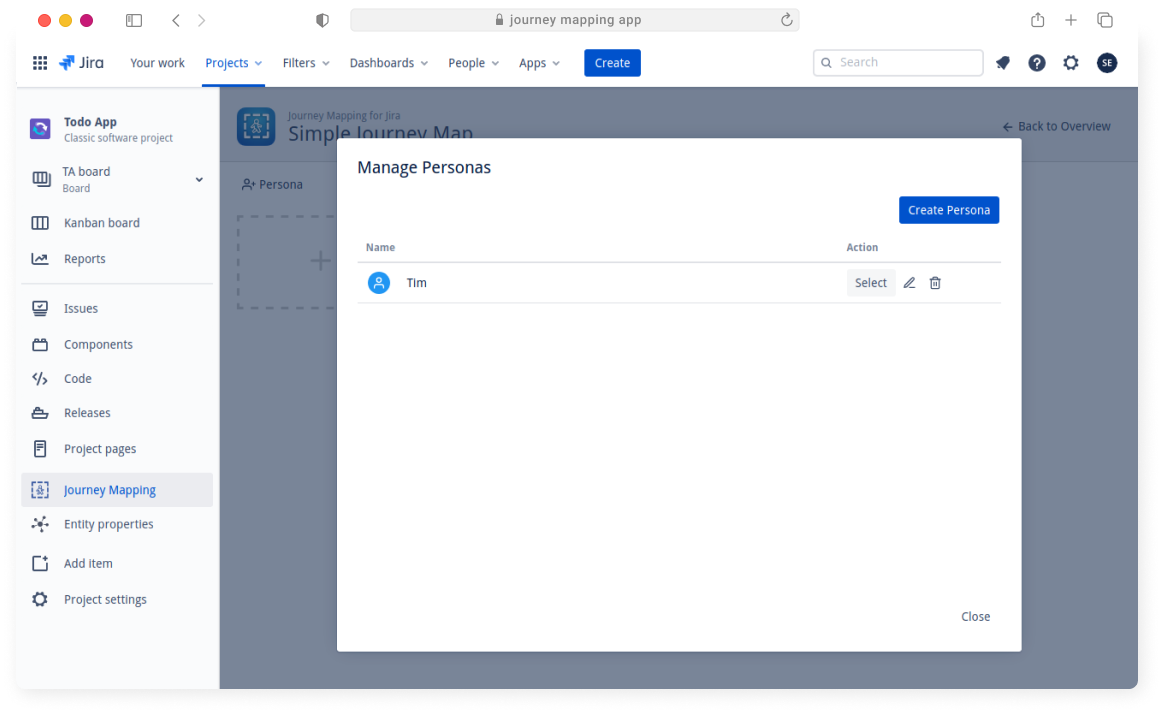The width and height of the screenshot is (1162, 713).
Task: Click the browser address bar
Action: point(574,20)
